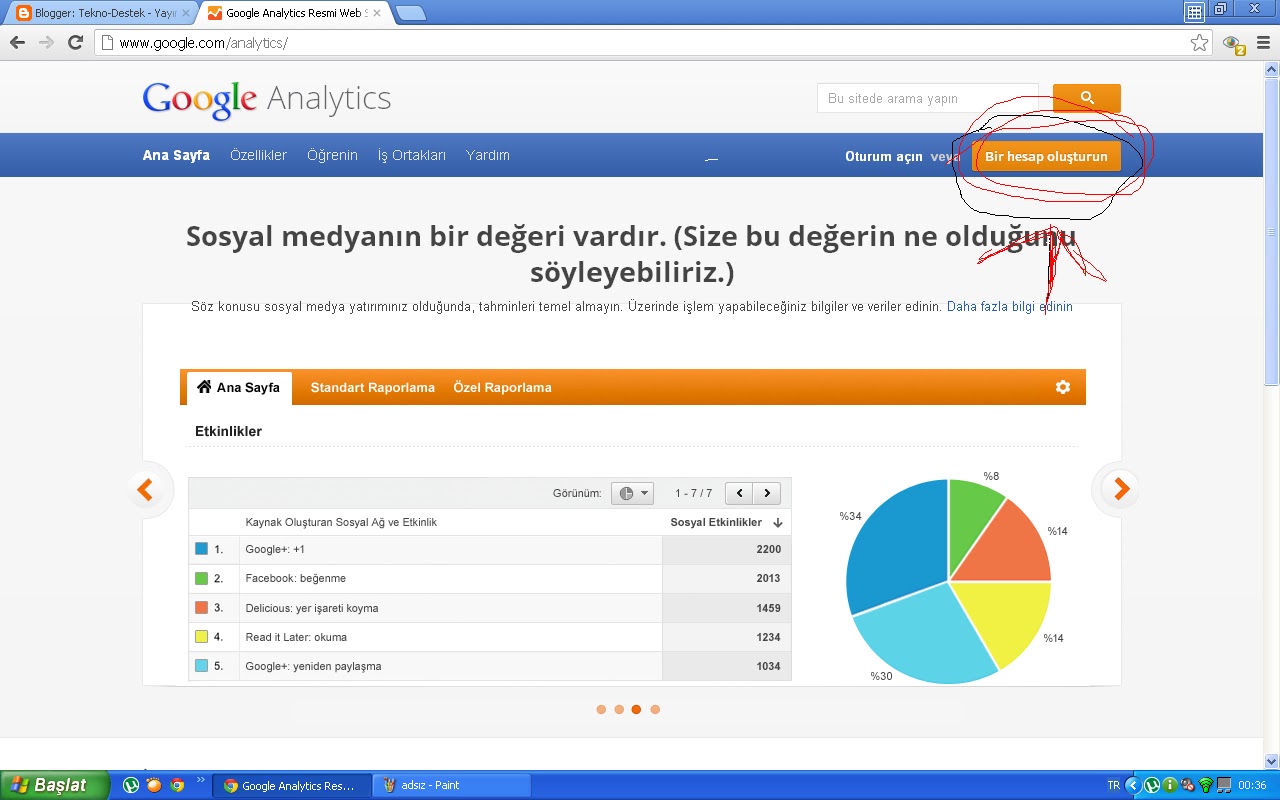Open the Görünüm pie chart view dropdown
The width and height of the screenshot is (1280, 800).
(632, 493)
